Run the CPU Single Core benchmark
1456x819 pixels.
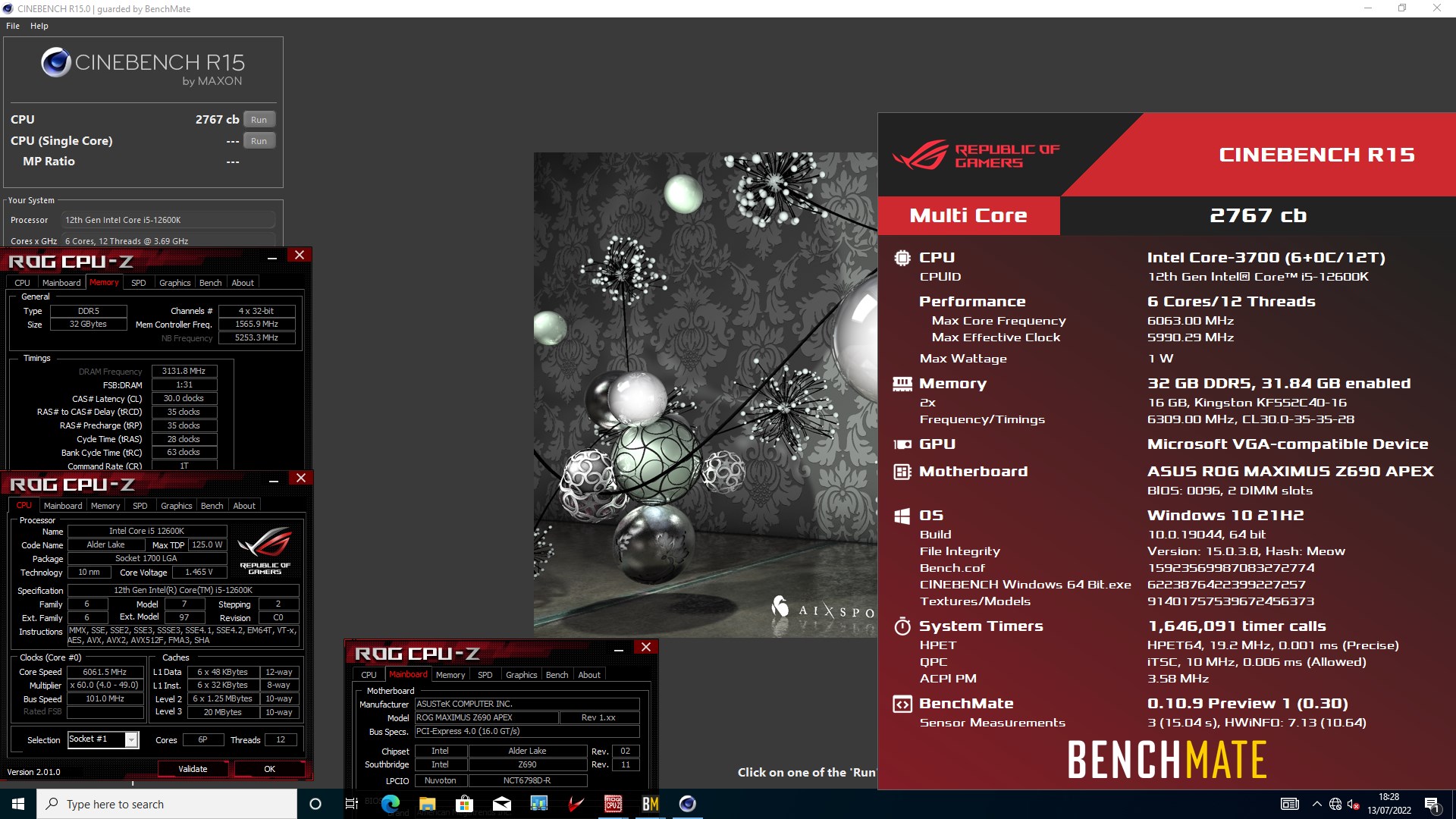click(x=259, y=141)
